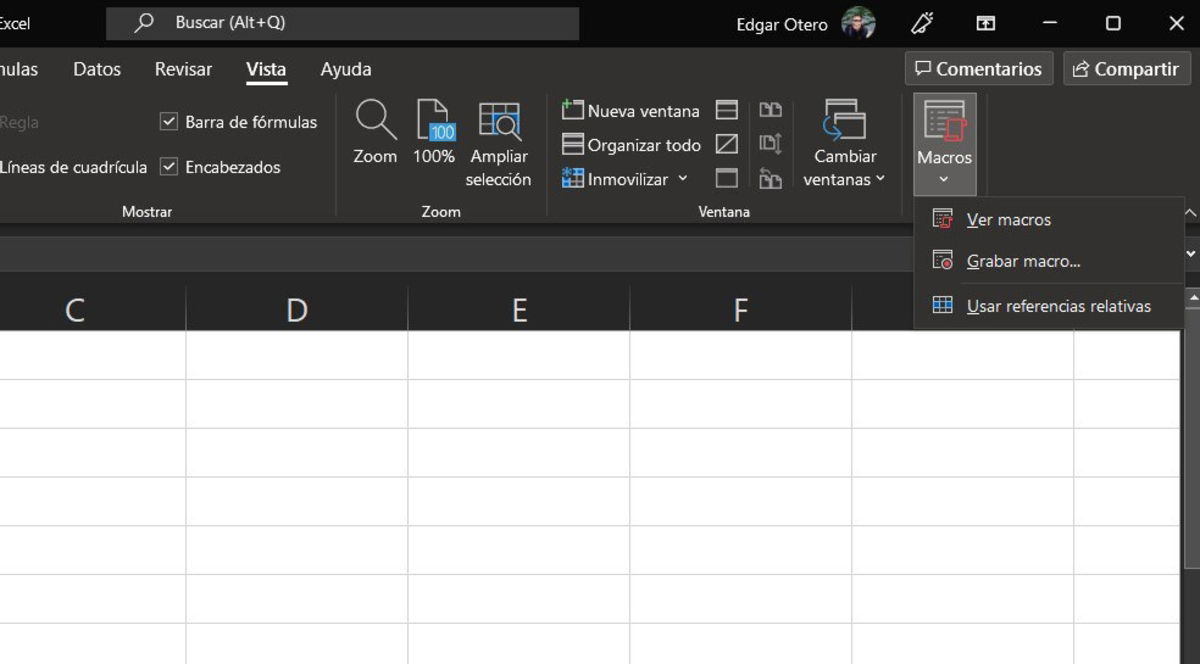Image resolution: width=1200 pixels, height=664 pixels.
Task: Enable Desplazamiento sincrónico scrolling icon
Action: (x=770, y=144)
